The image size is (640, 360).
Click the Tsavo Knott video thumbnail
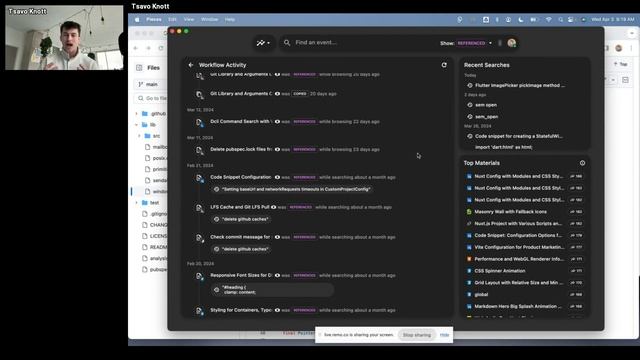click(x=64, y=38)
